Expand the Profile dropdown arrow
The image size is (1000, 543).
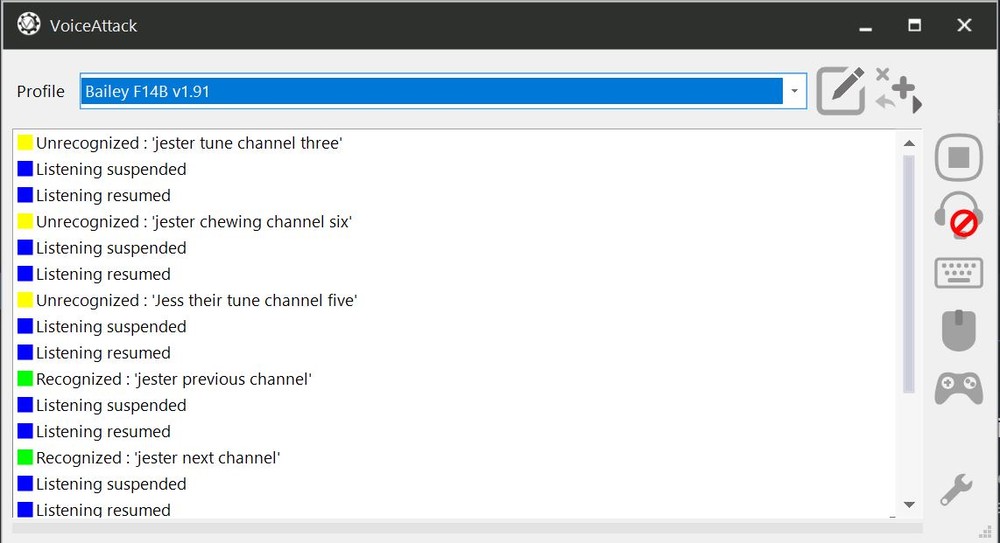(794, 91)
